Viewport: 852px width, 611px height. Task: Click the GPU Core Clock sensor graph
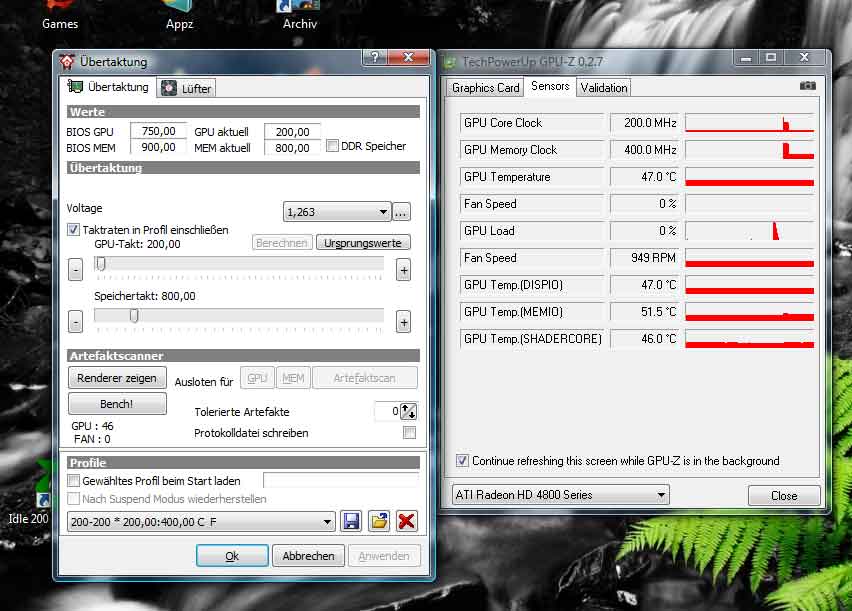coord(750,123)
